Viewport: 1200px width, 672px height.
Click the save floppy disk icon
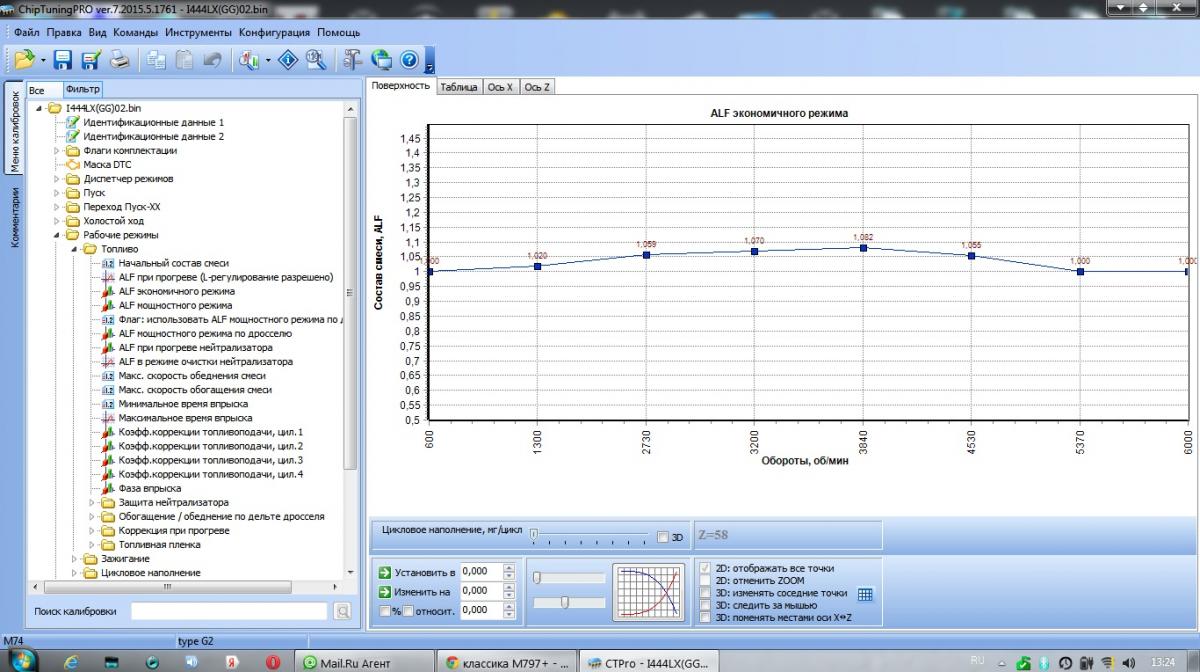[x=62, y=60]
